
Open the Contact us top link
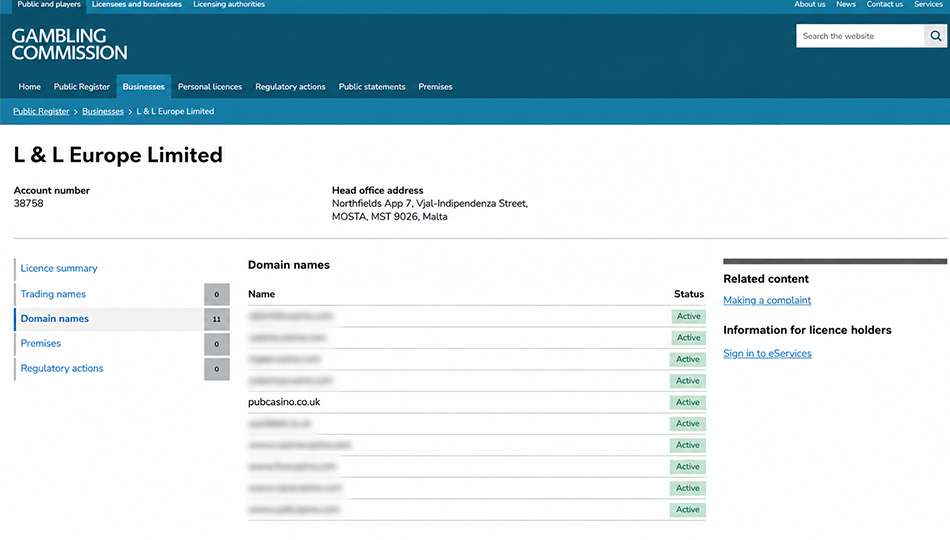(885, 4)
